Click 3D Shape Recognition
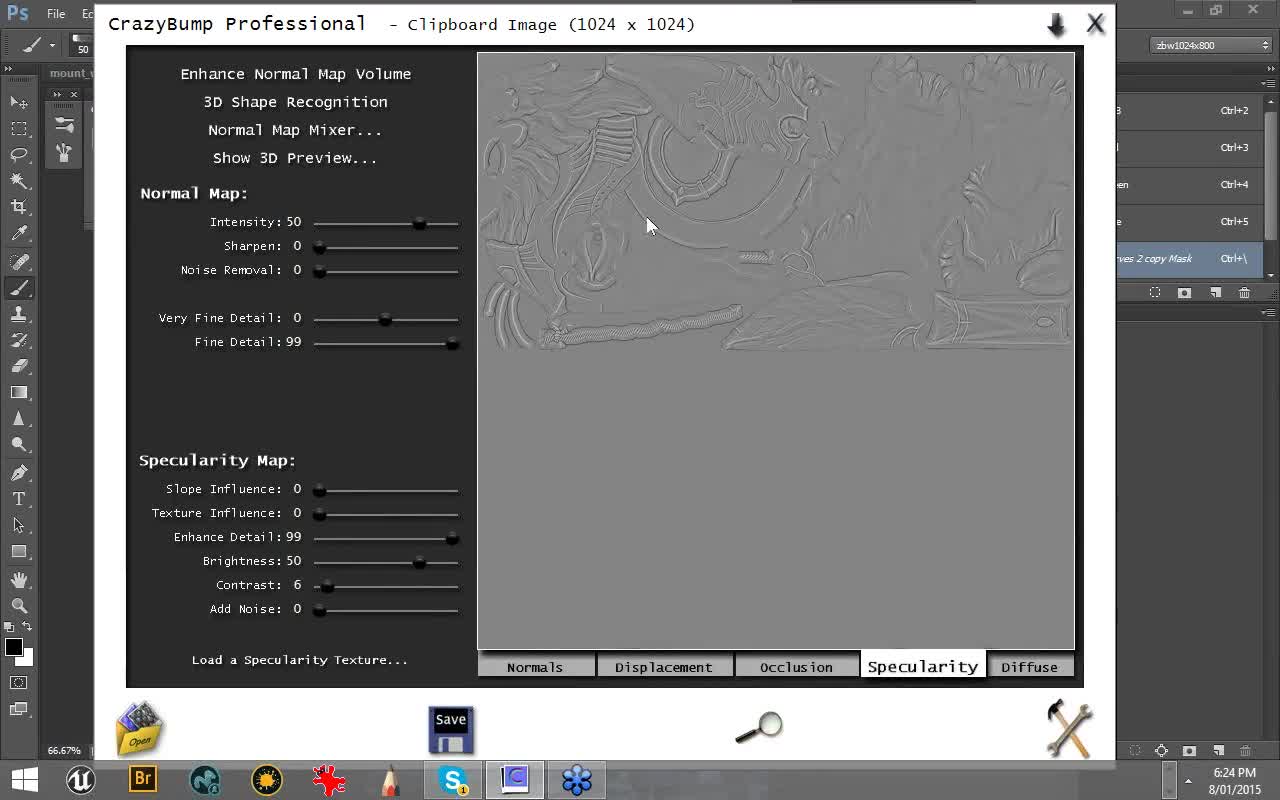 pyautogui.click(x=296, y=102)
